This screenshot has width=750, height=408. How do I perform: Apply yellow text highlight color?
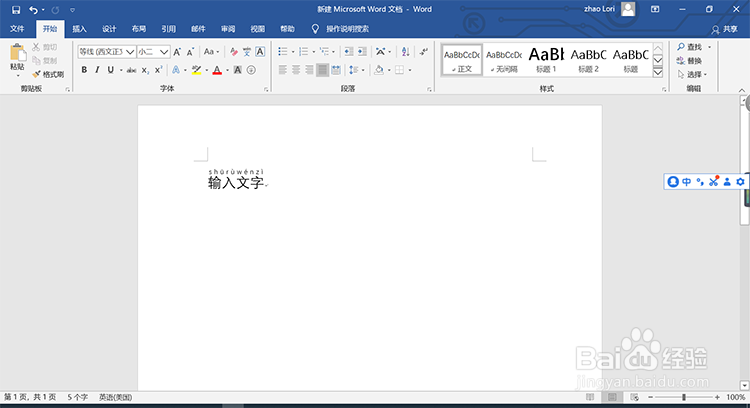coord(196,70)
